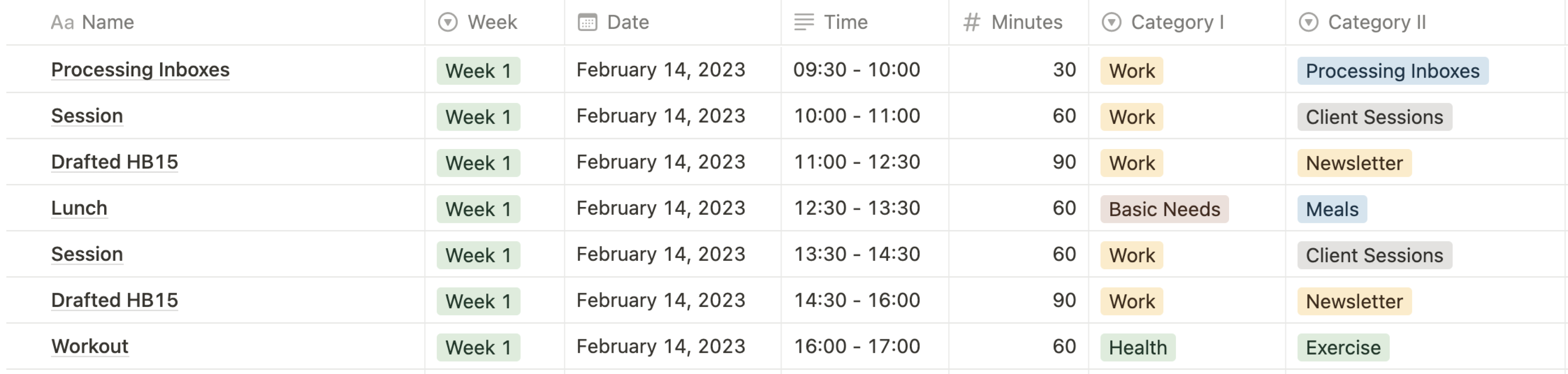
Task: Open the Lunch entry
Action: click(x=79, y=208)
